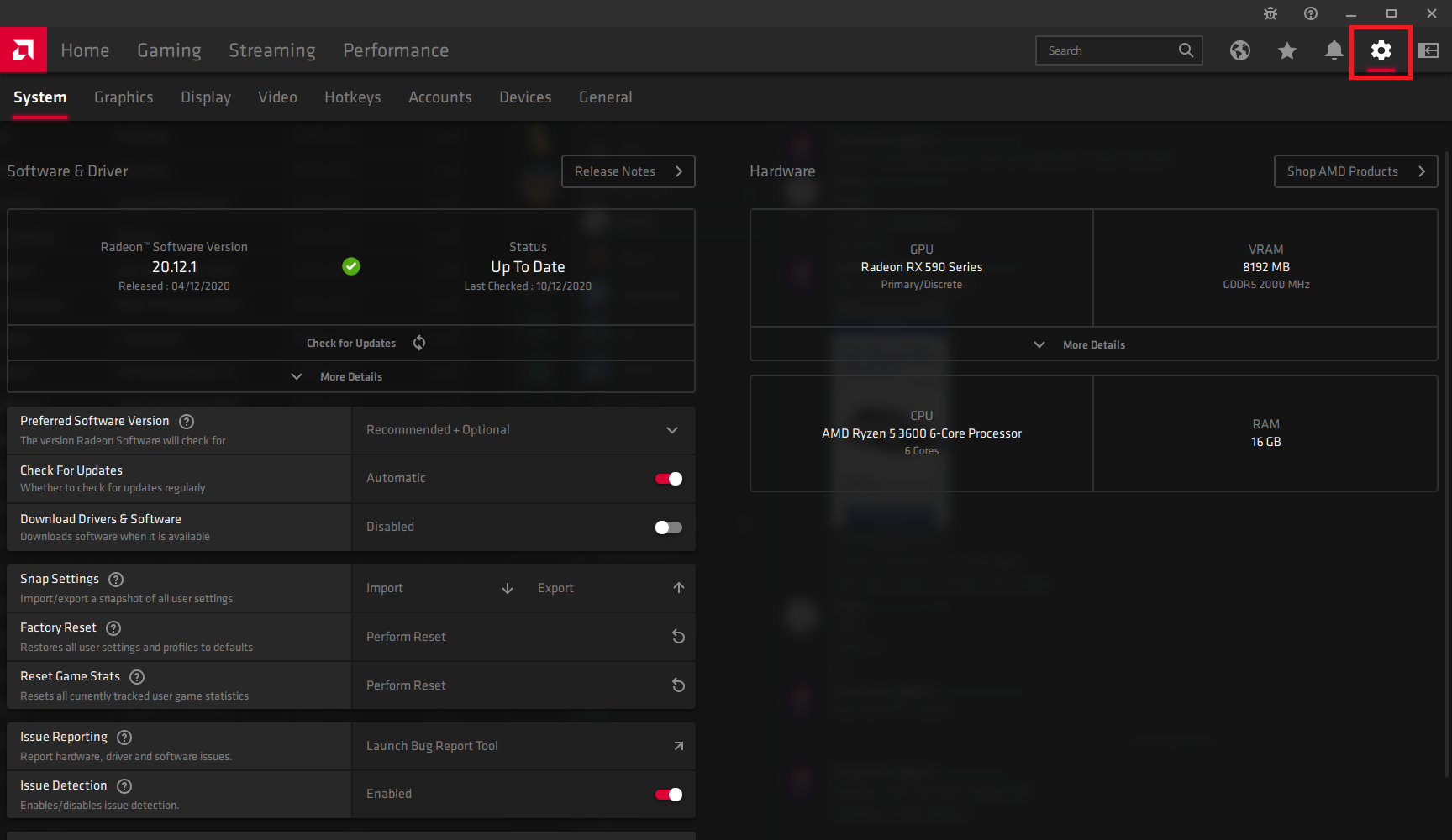The height and width of the screenshot is (840, 1452).
Task: Switch to the Graphics tab
Action: 124,97
